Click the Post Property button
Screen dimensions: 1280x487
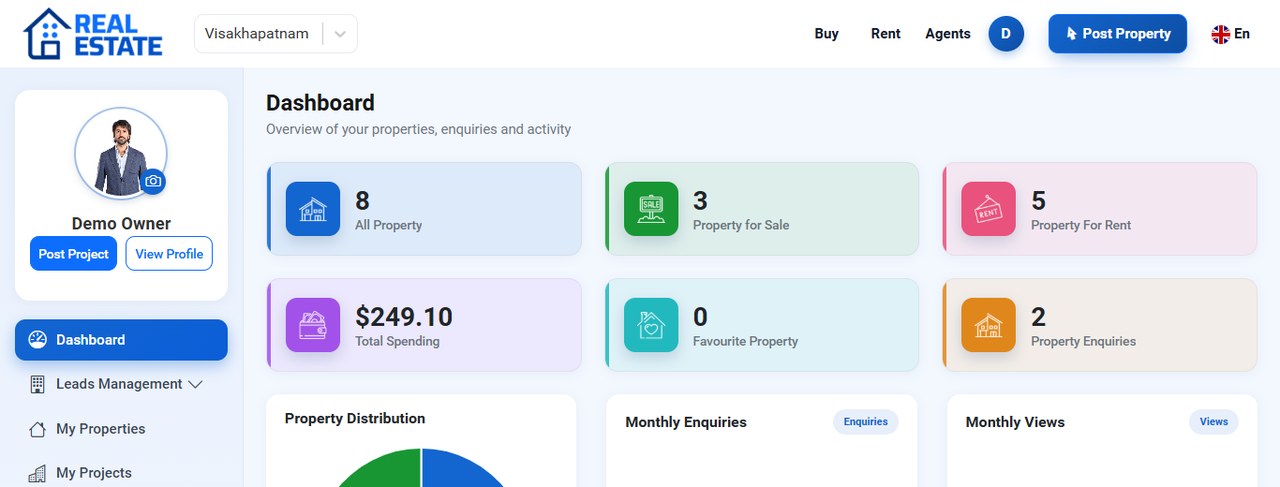[x=1117, y=34]
